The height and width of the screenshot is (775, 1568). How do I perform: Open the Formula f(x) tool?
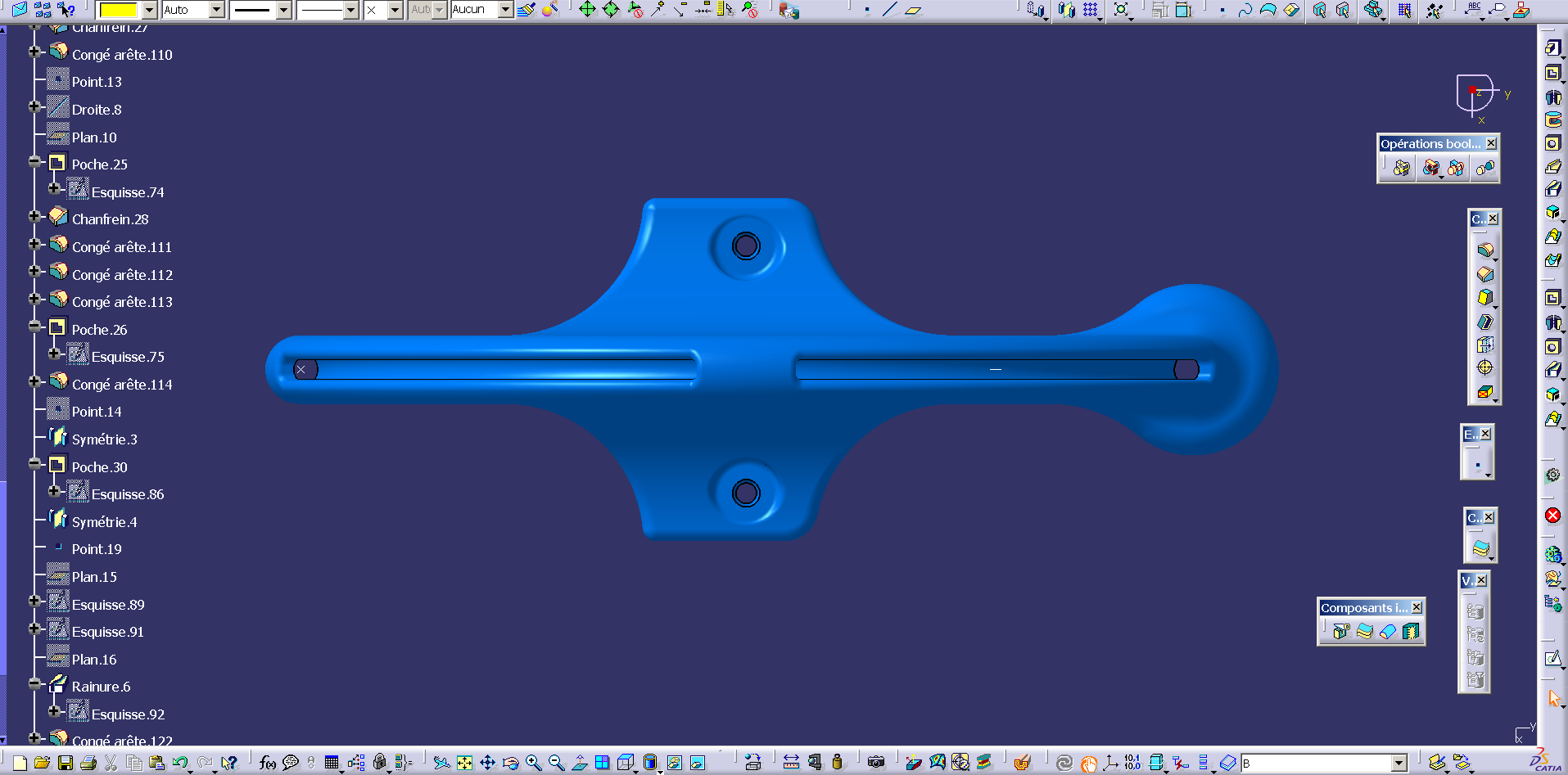[268, 763]
